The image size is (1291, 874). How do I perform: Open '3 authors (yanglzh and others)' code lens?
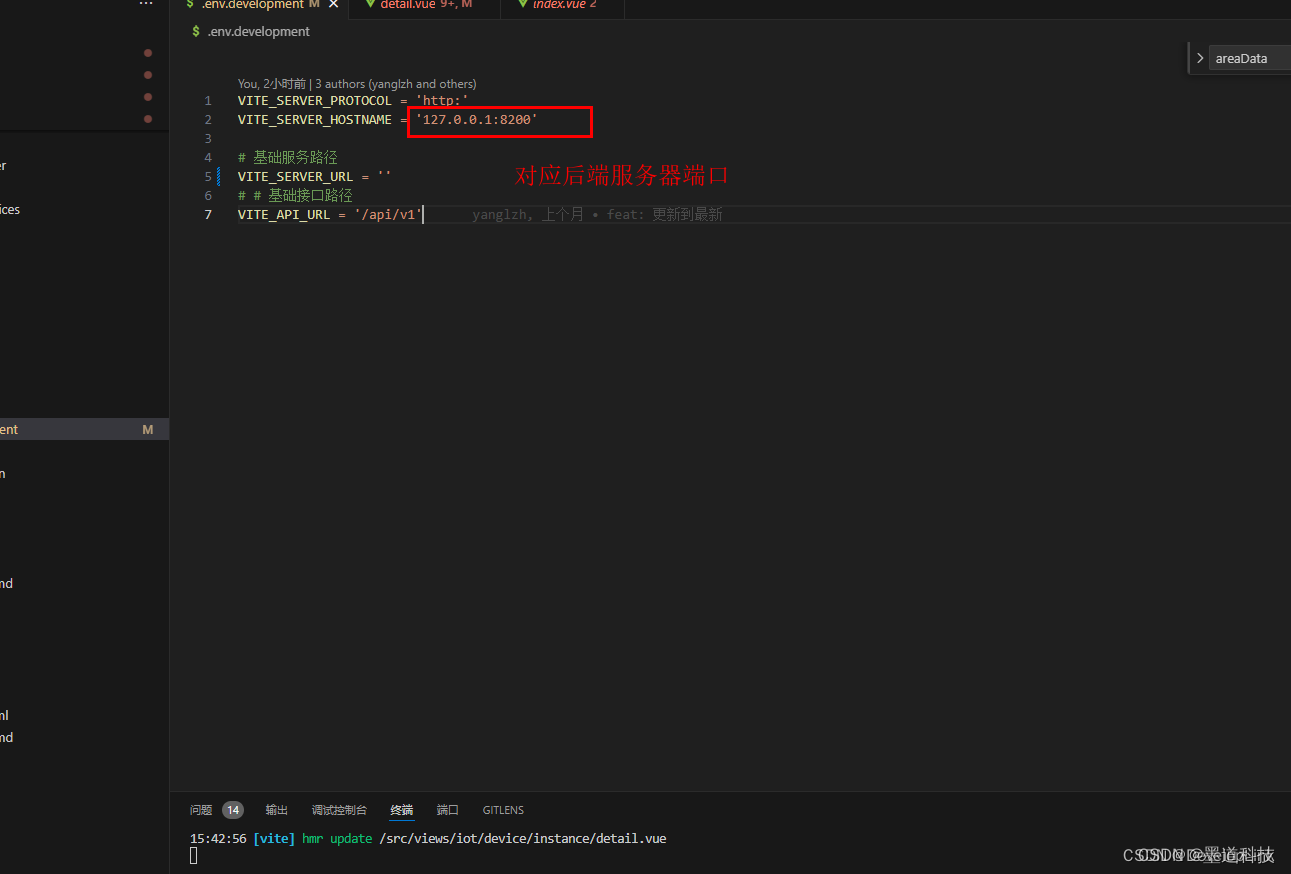point(395,84)
